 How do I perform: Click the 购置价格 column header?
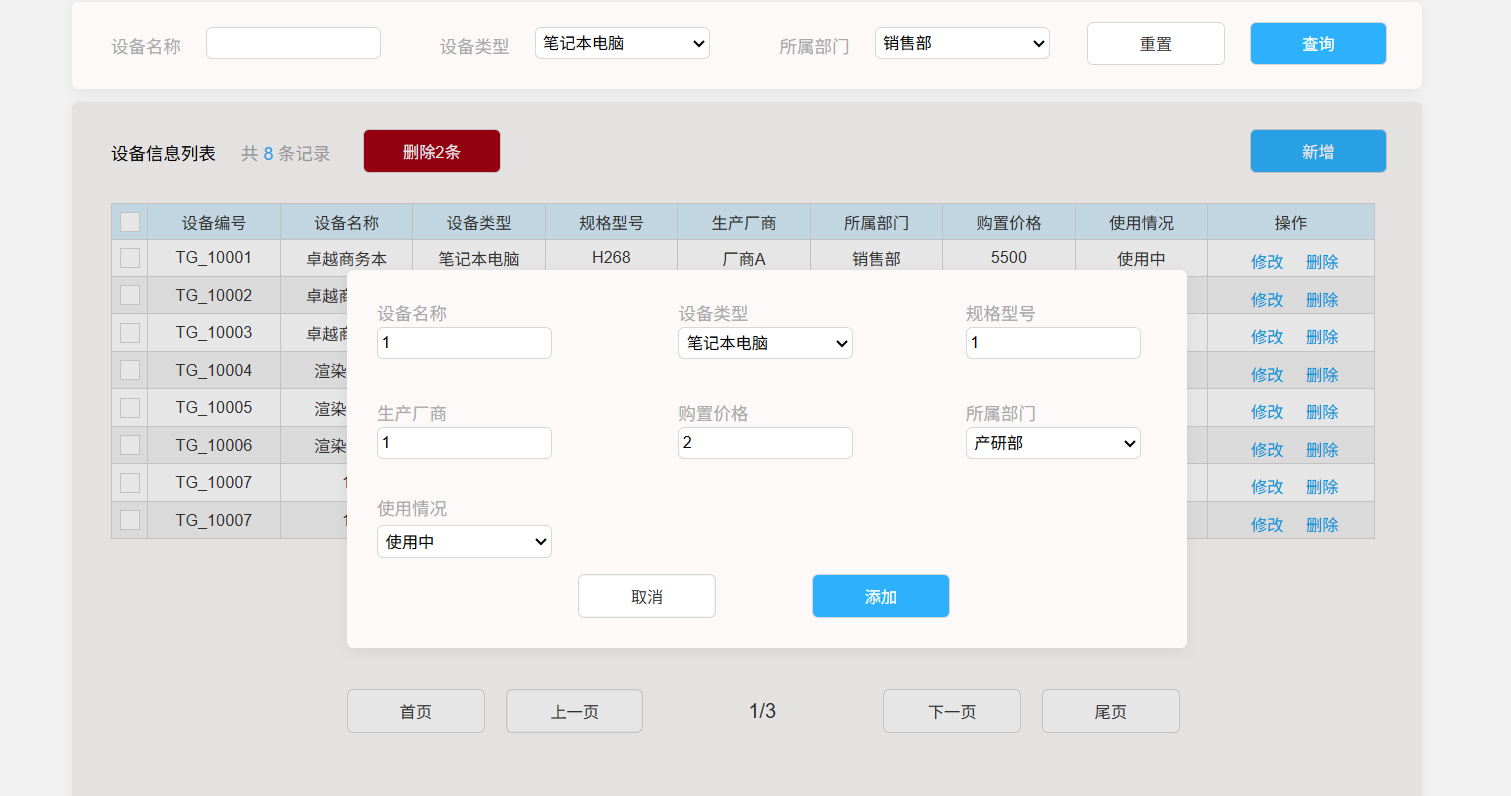1009,222
